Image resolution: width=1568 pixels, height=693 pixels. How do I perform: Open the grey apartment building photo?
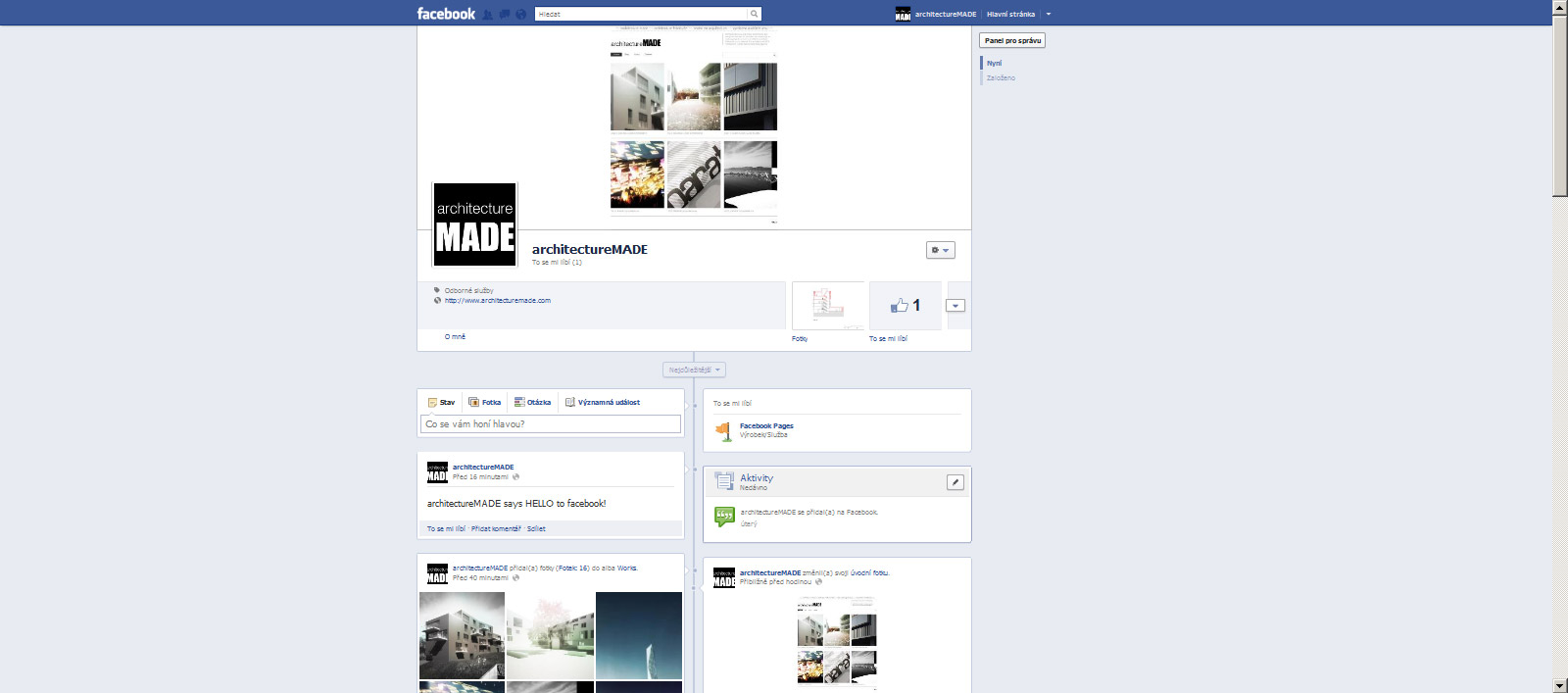tap(462, 635)
